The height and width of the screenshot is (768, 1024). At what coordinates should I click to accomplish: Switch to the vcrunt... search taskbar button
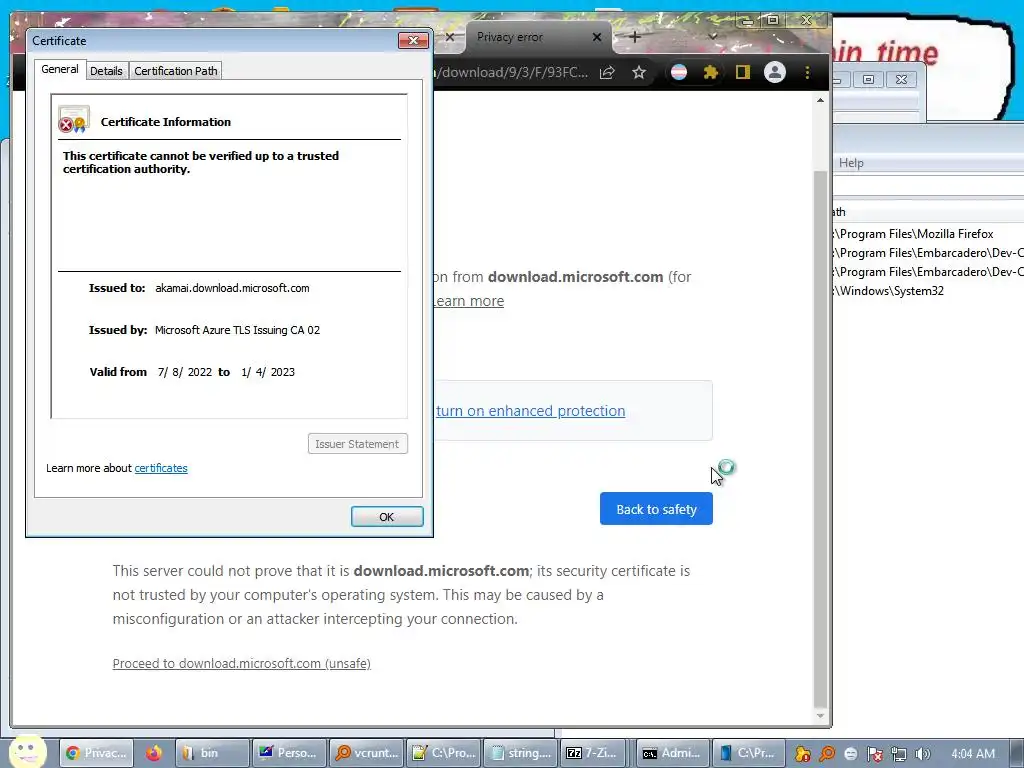[366, 753]
